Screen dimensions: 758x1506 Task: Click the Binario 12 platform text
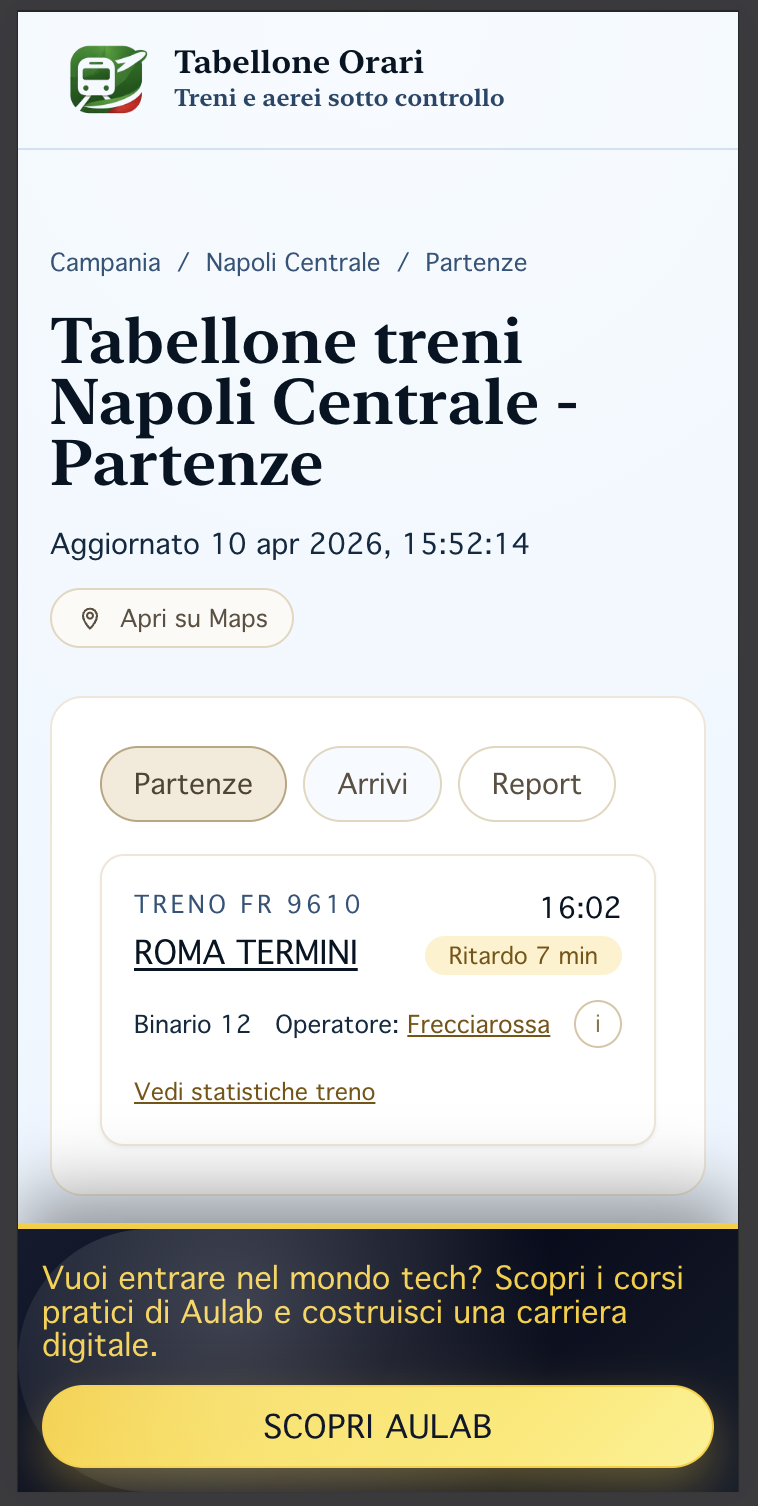tap(191, 1024)
